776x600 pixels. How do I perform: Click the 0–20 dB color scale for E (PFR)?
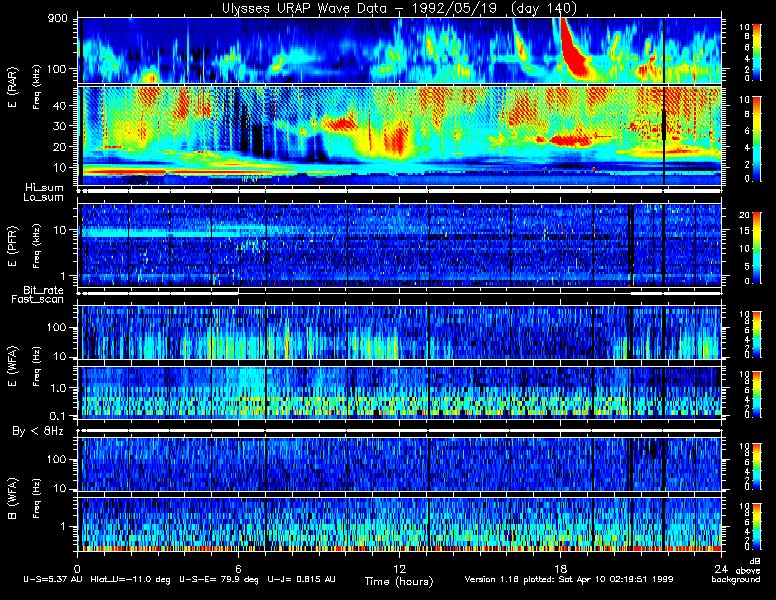tap(757, 248)
